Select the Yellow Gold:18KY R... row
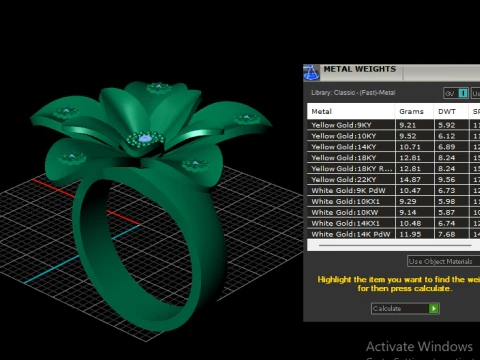Screen dimensions: 480x360 393,169
